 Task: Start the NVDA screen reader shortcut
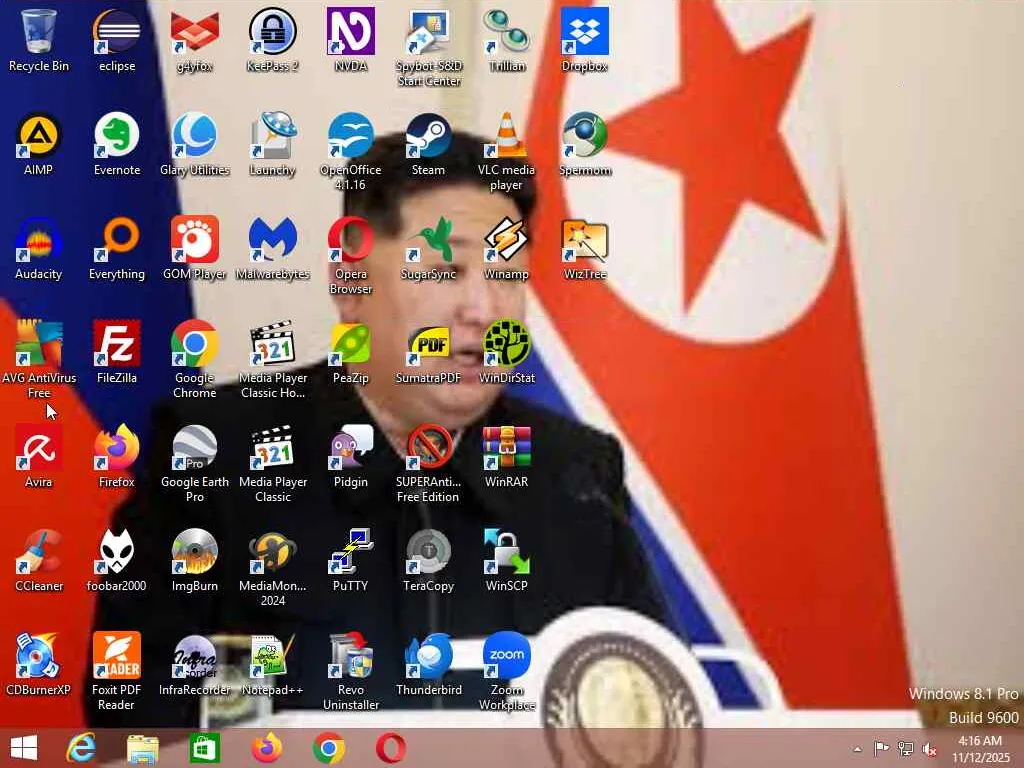(351, 40)
